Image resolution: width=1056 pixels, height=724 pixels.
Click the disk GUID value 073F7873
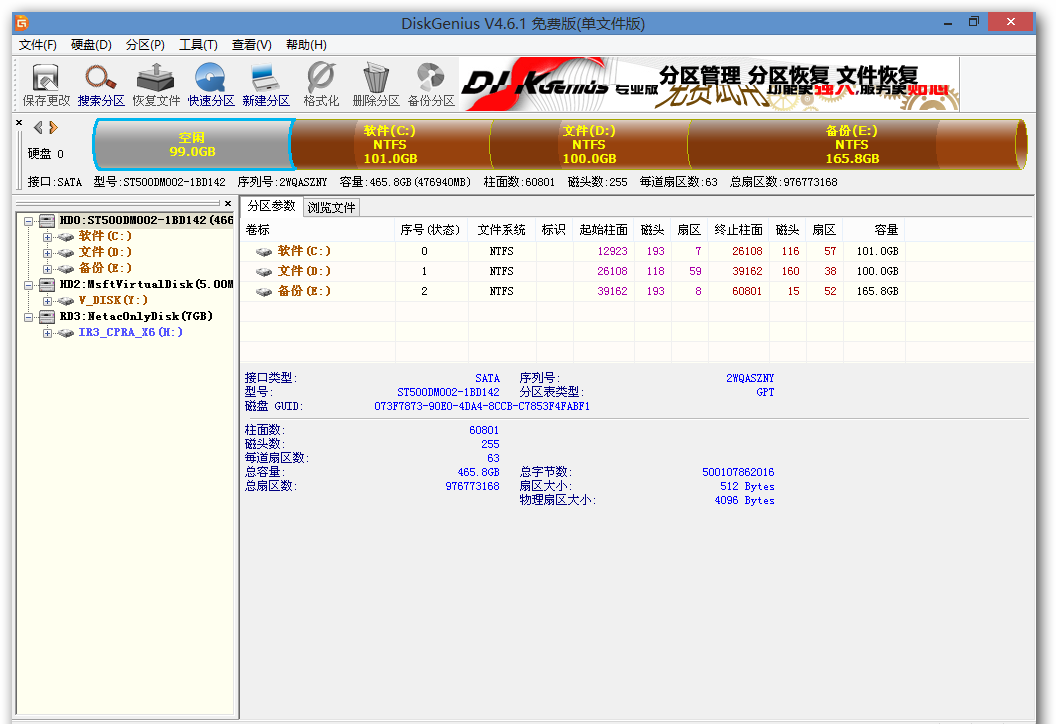tap(482, 407)
